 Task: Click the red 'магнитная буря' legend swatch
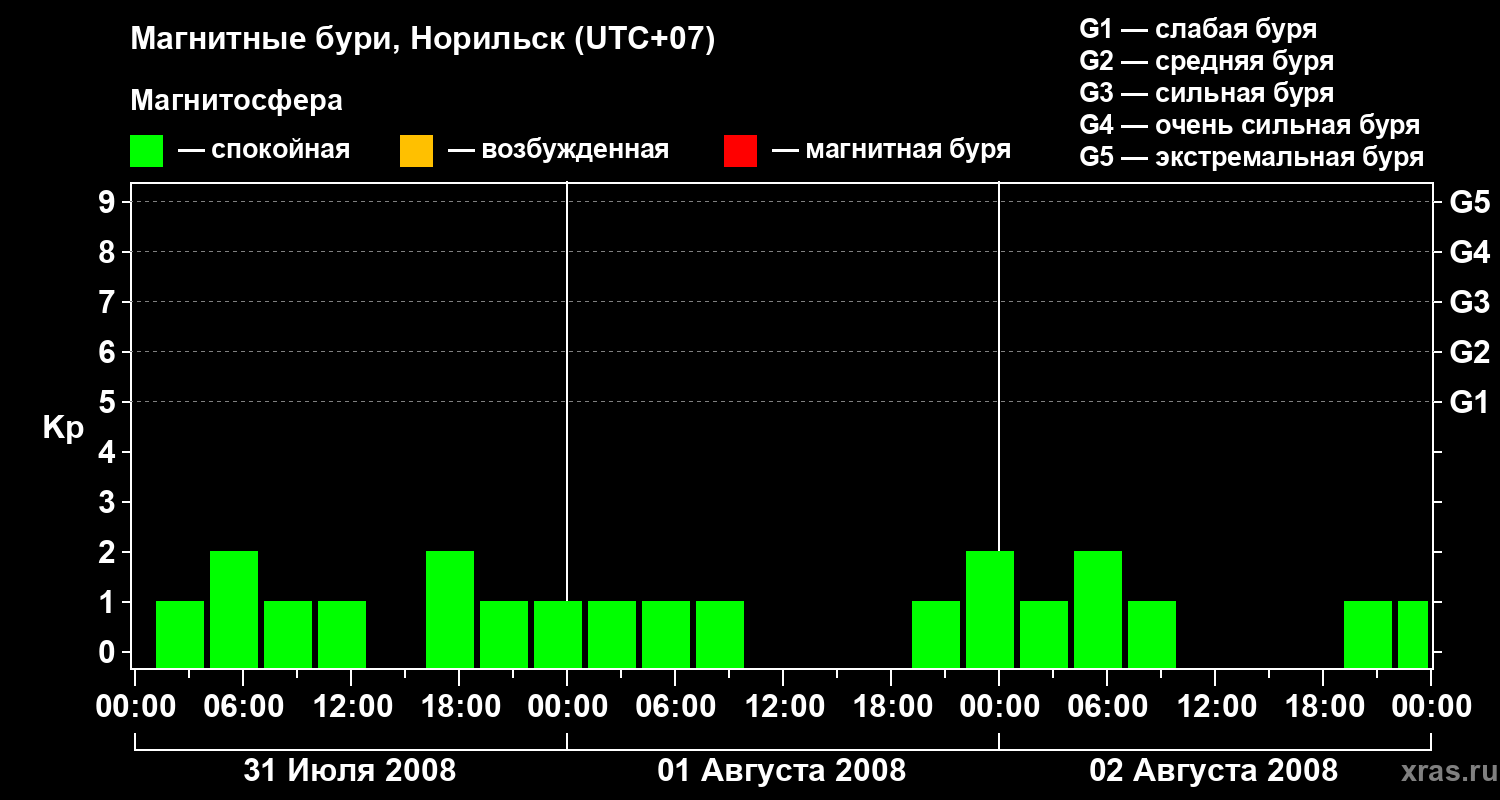(740, 151)
